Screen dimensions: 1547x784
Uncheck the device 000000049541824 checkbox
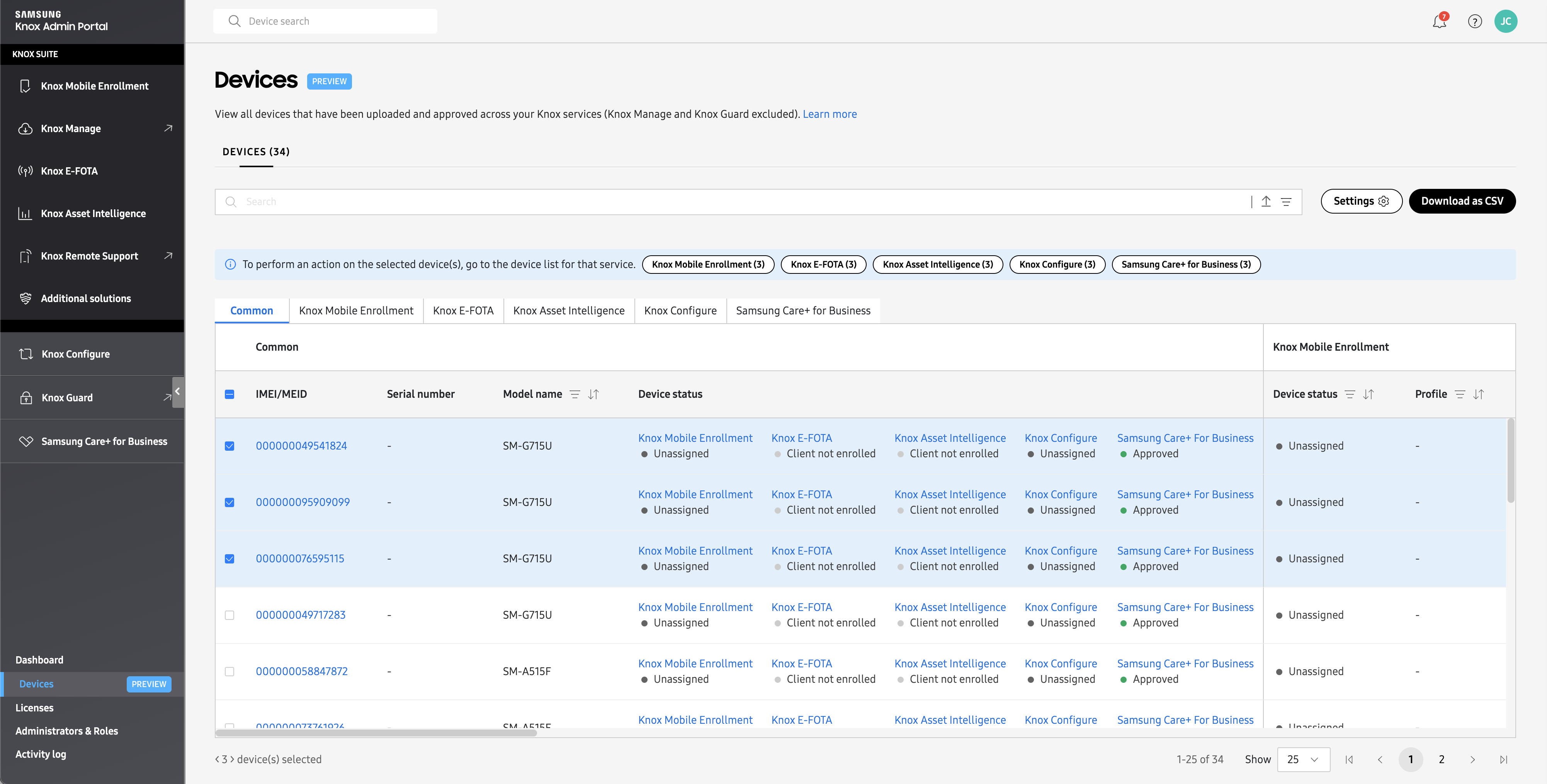pyautogui.click(x=229, y=446)
